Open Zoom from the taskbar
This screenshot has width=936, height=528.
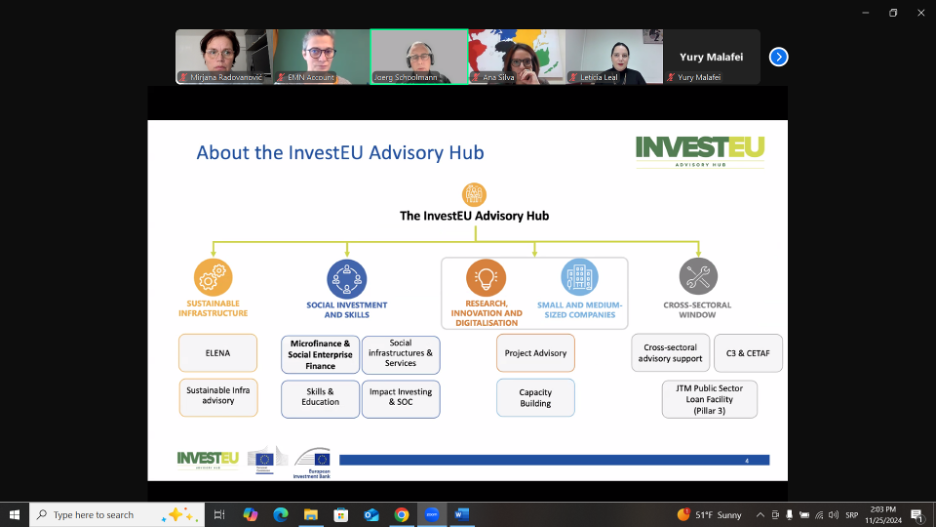432,515
